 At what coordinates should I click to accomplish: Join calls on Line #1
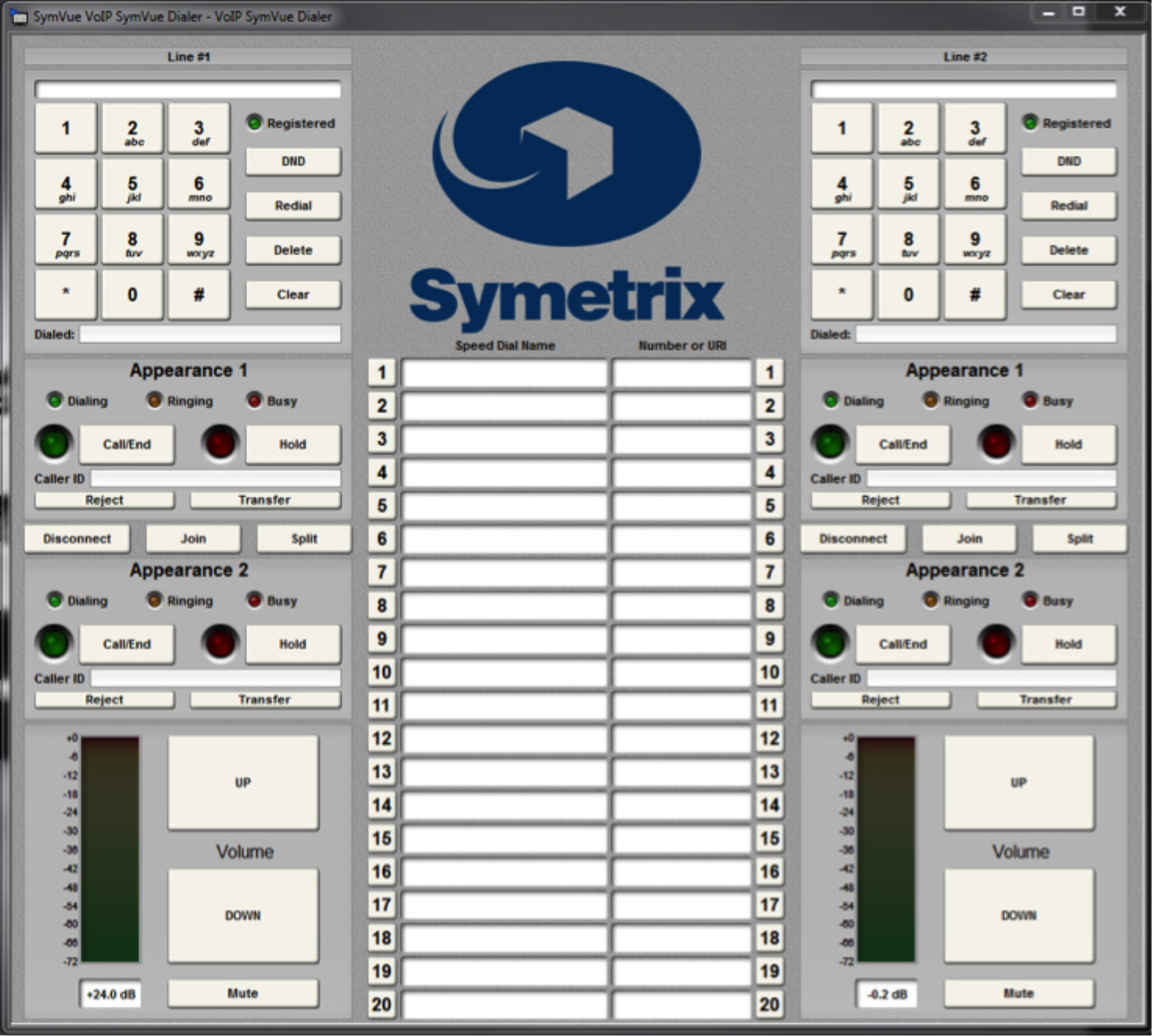pos(193,538)
